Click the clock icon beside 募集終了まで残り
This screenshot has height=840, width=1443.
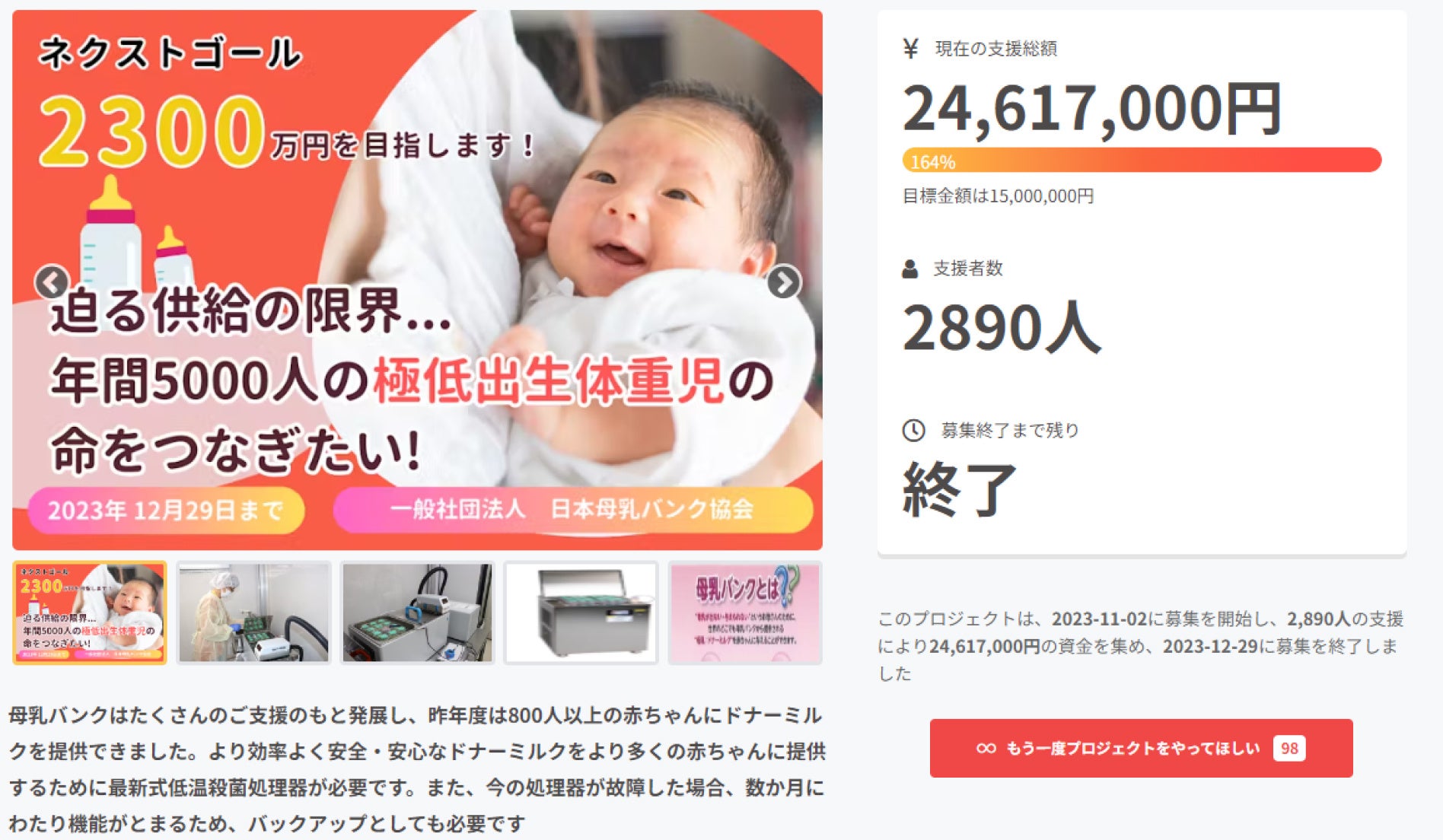(913, 430)
